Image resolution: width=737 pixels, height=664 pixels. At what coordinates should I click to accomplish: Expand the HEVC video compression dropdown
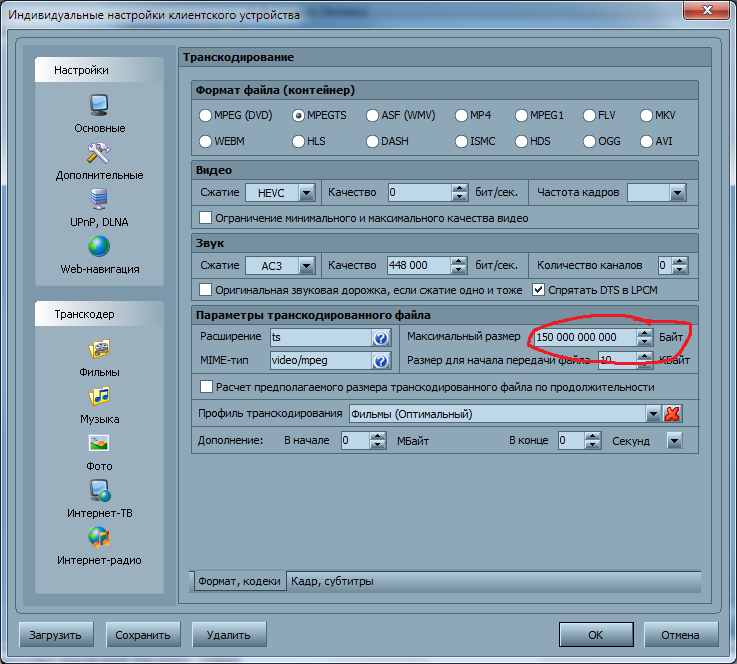point(306,192)
